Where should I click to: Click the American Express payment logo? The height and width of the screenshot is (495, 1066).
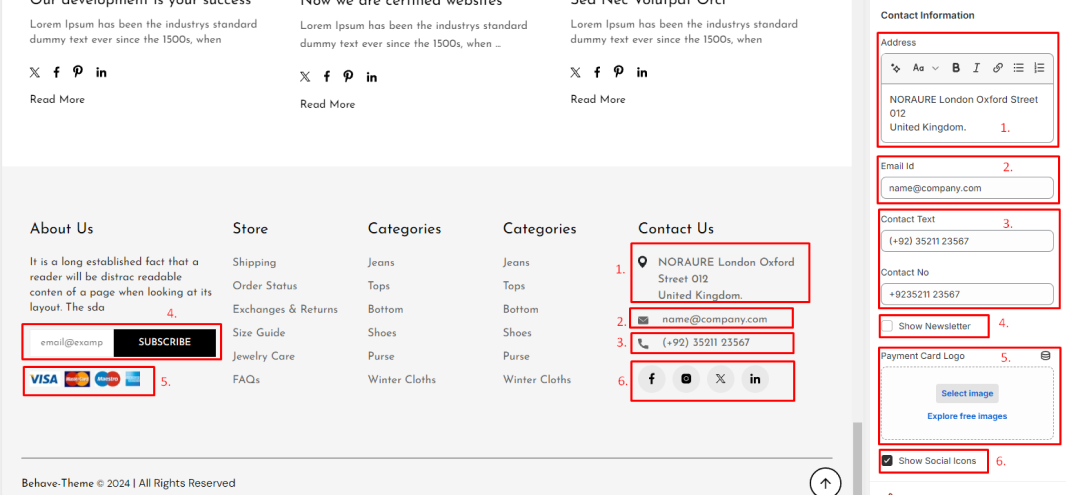[x=133, y=379]
